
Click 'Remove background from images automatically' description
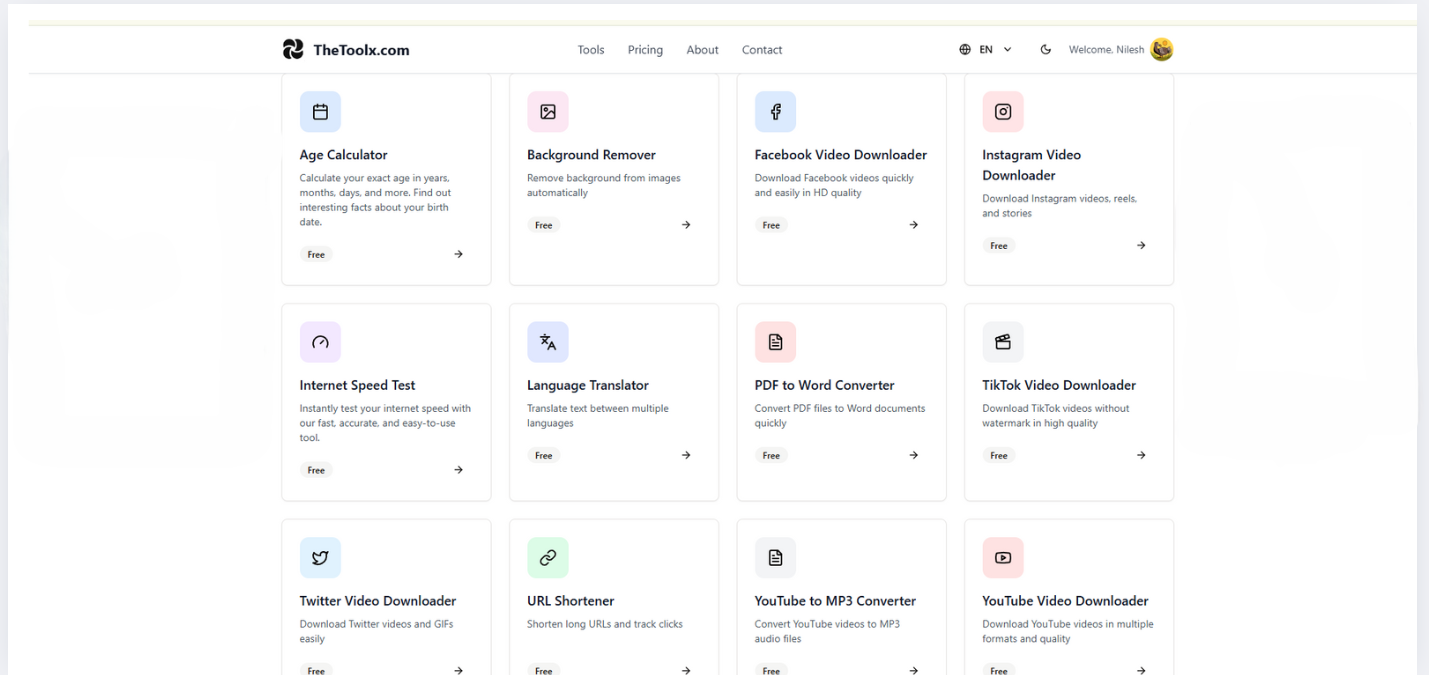click(604, 185)
